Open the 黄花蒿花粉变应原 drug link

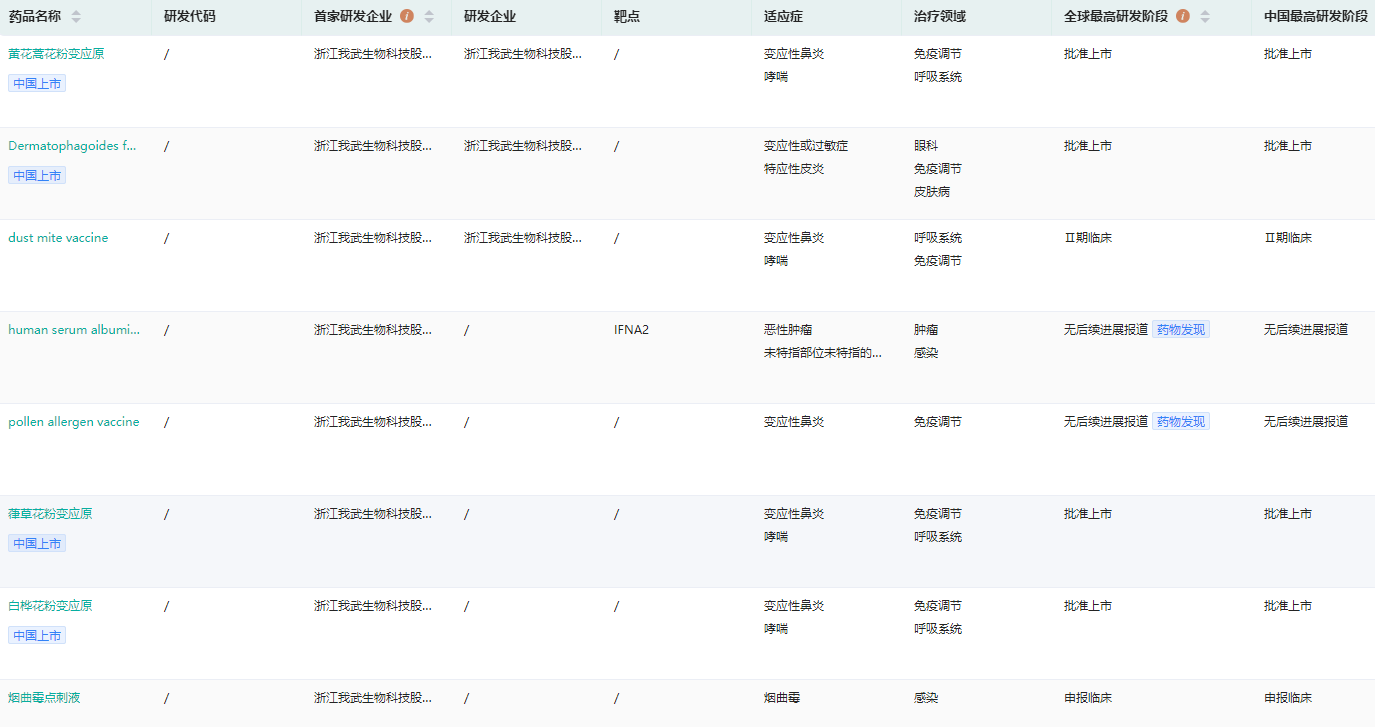point(56,54)
